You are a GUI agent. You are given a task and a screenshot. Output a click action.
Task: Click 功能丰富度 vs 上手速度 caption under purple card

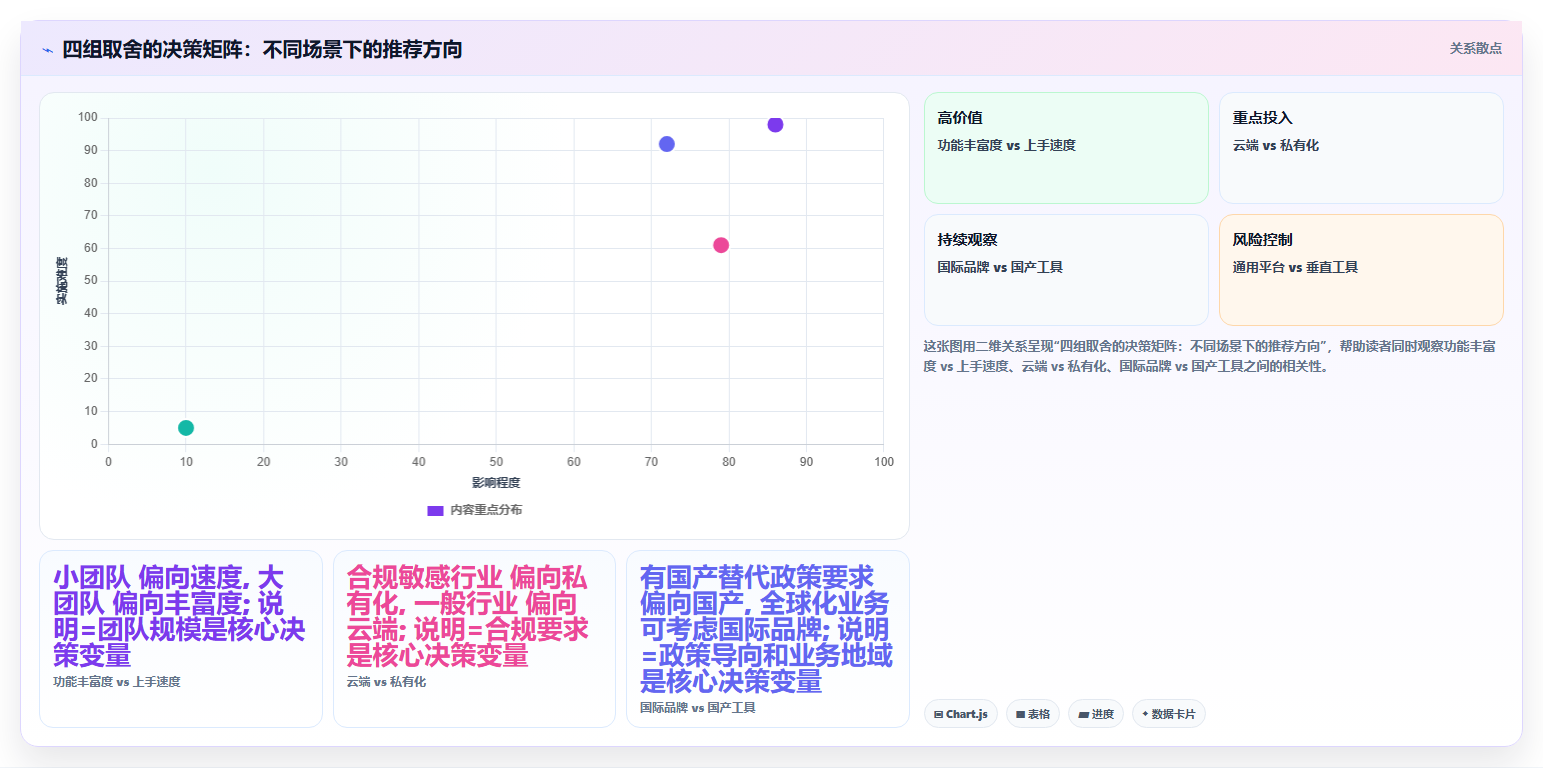coord(117,682)
